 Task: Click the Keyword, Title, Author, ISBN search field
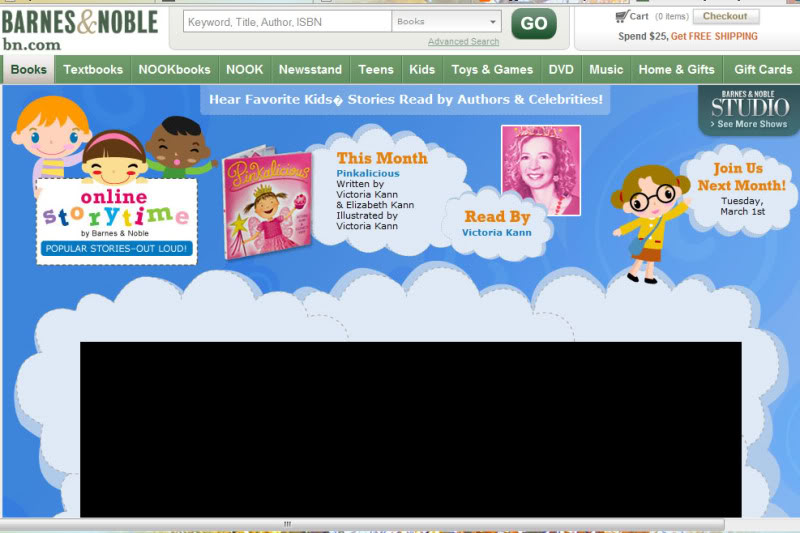(287, 21)
